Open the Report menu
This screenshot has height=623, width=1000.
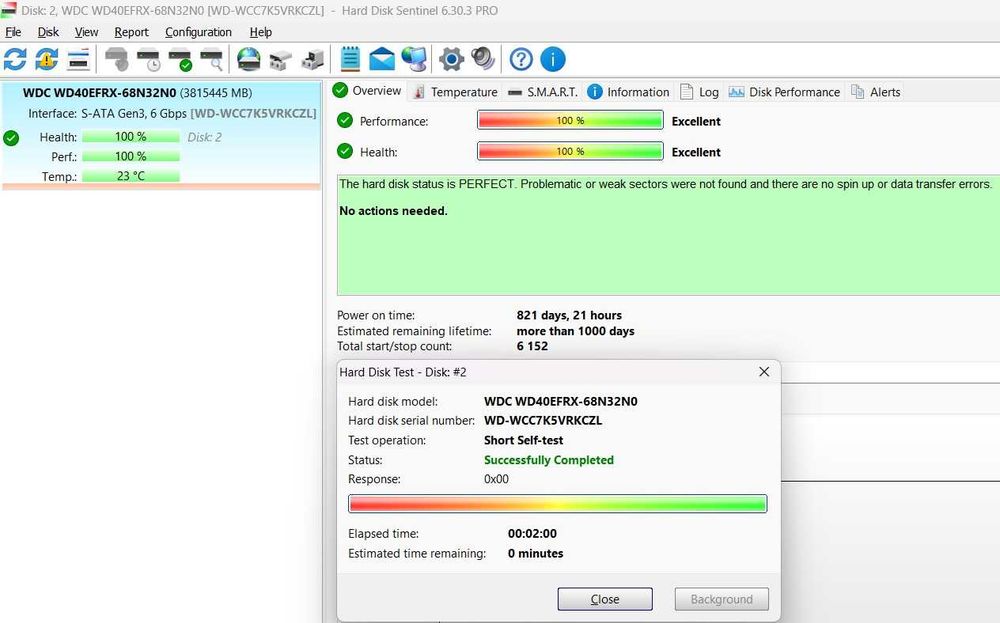click(x=131, y=32)
